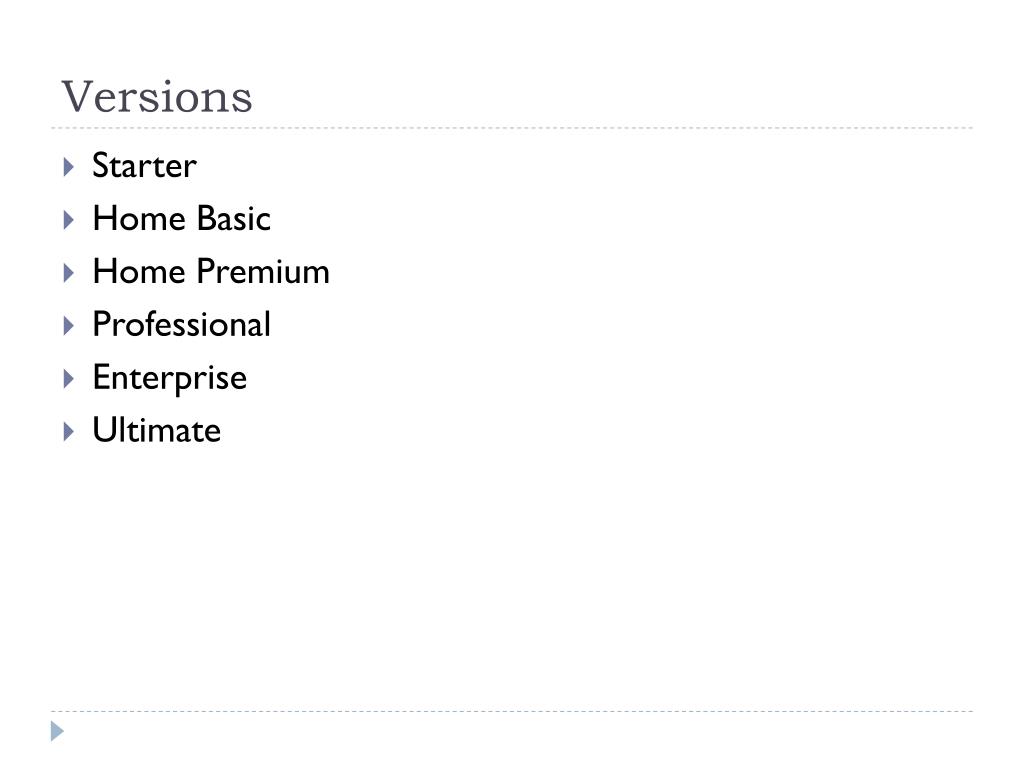Select the bullet marker next to Enterprise
Image resolution: width=1024 pixels, height=768 pixels.
[68, 378]
